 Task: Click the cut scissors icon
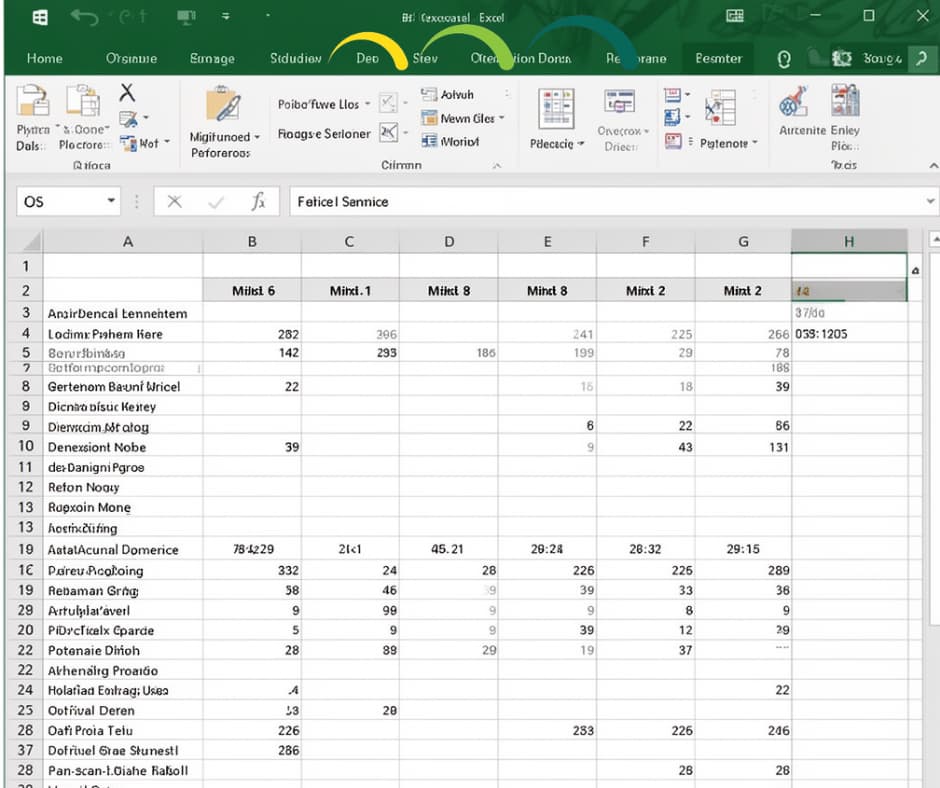pos(127,92)
